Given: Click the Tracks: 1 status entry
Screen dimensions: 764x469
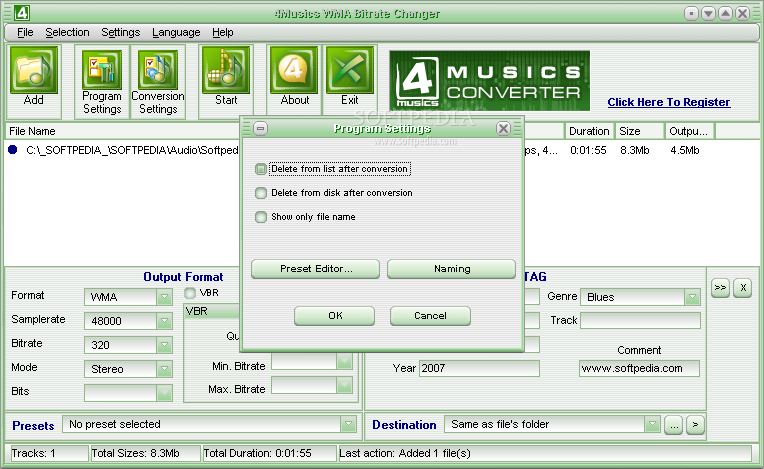Looking at the screenshot, I should (x=48, y=453).
